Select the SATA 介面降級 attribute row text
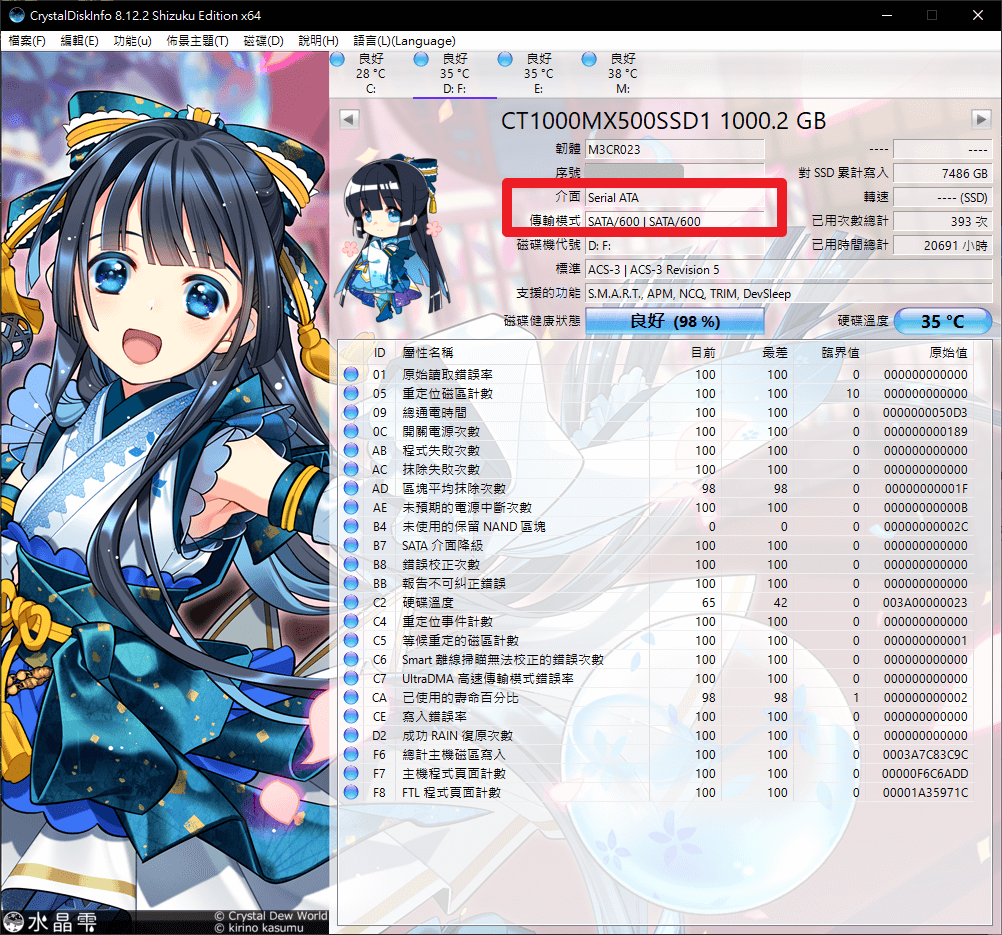Image resolution: width=1002 pixels, height=935 pixels. coord(442,545)
